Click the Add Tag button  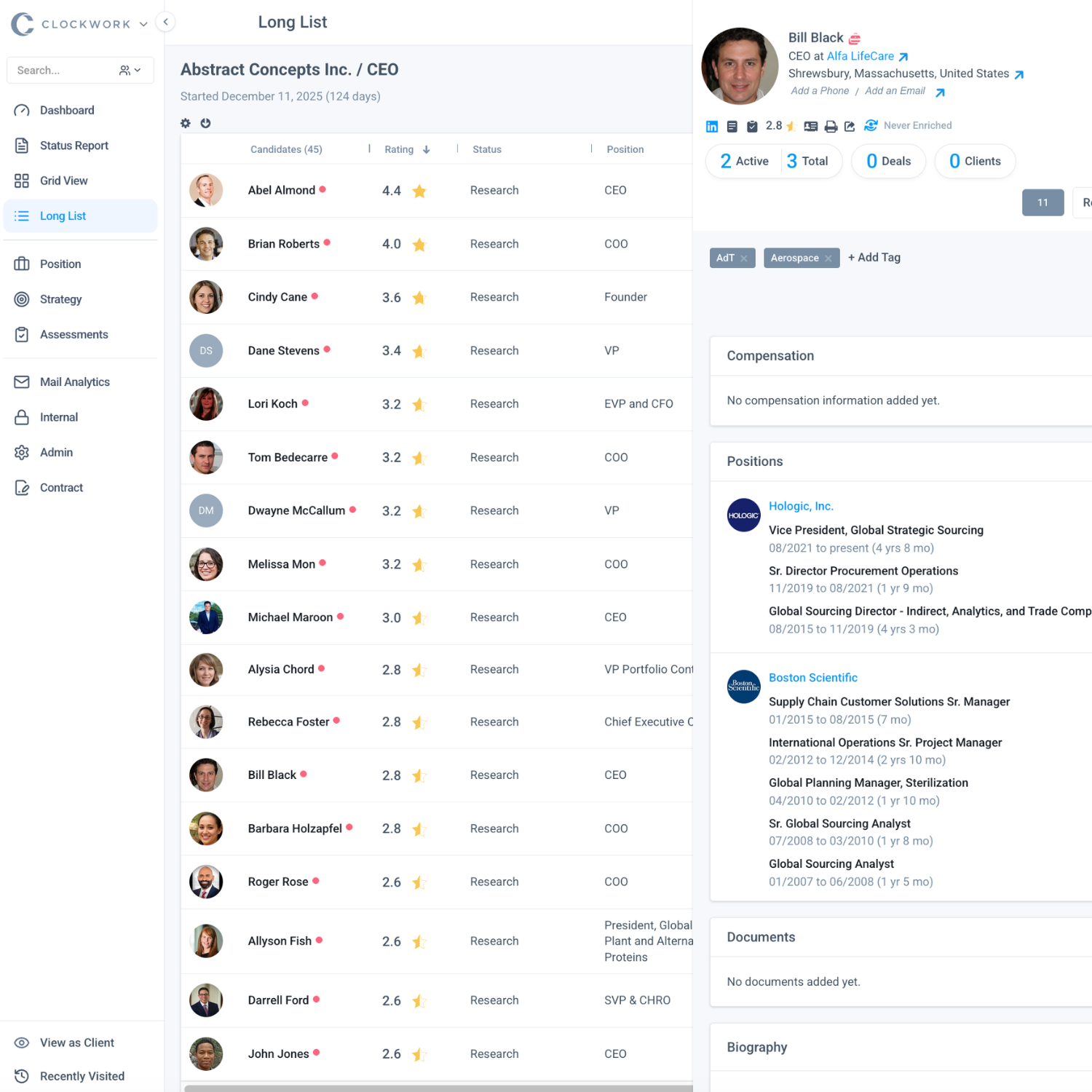click(x=874, y=257)
